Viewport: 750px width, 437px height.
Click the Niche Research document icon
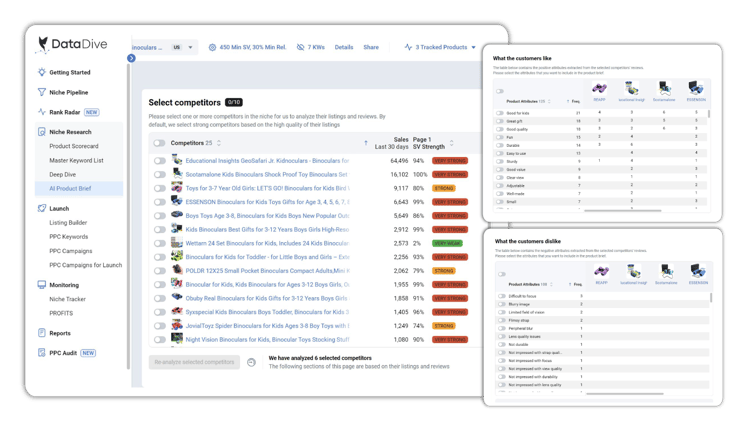pos(42,131)
